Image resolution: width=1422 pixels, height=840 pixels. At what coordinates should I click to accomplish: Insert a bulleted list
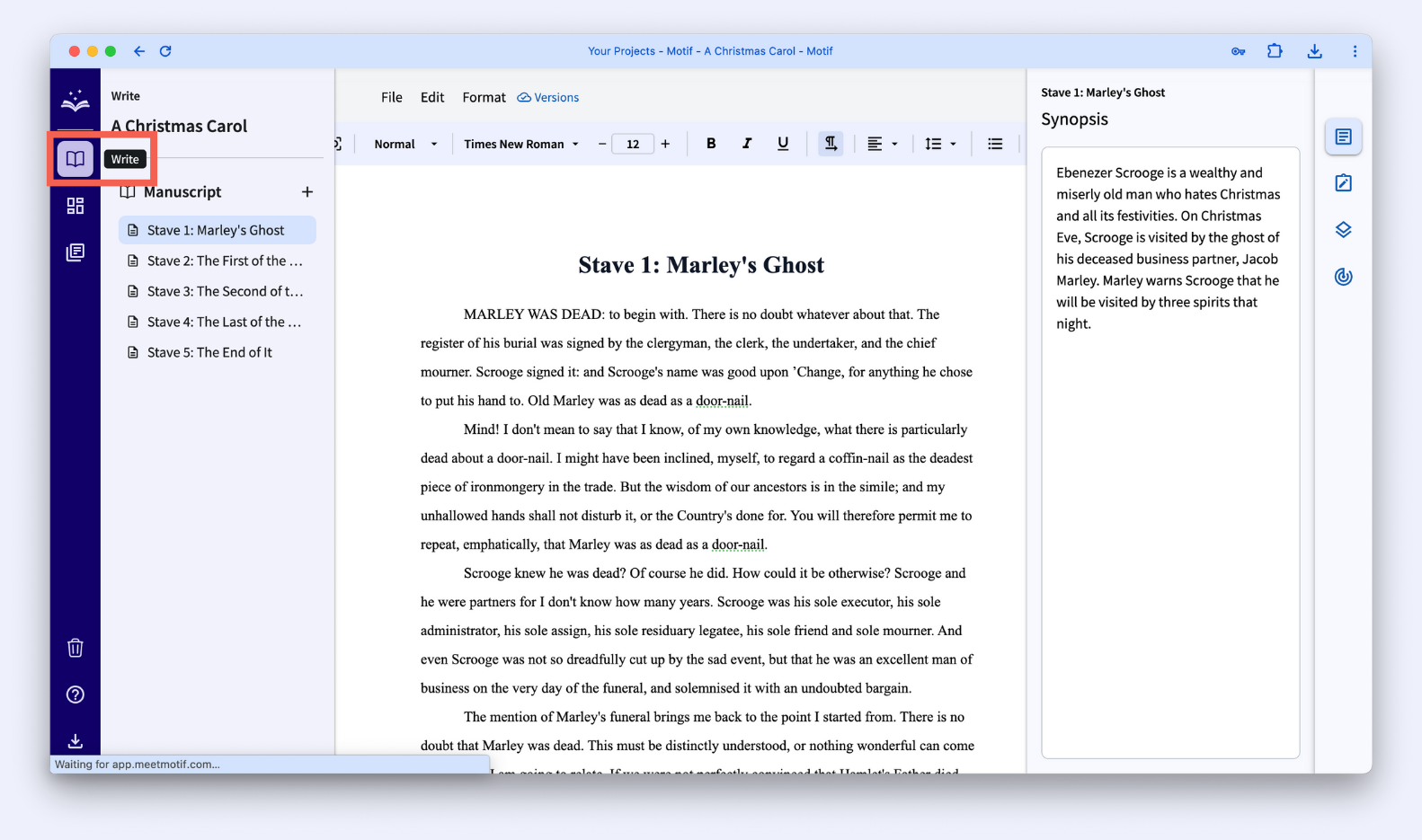(x=995, y=144)
